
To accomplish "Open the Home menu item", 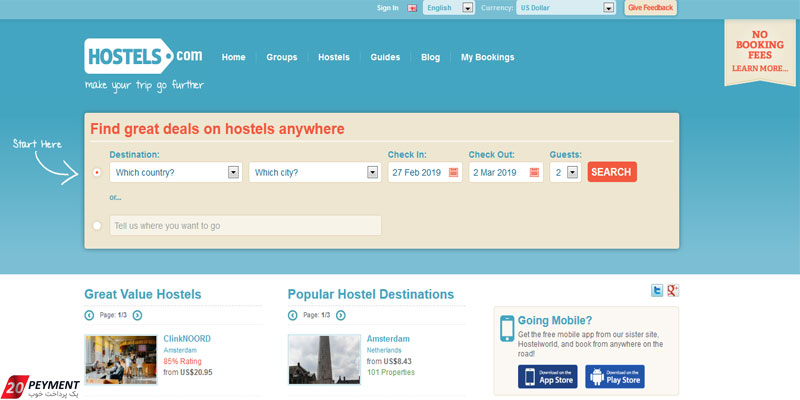I will click(x=234, y=57).
